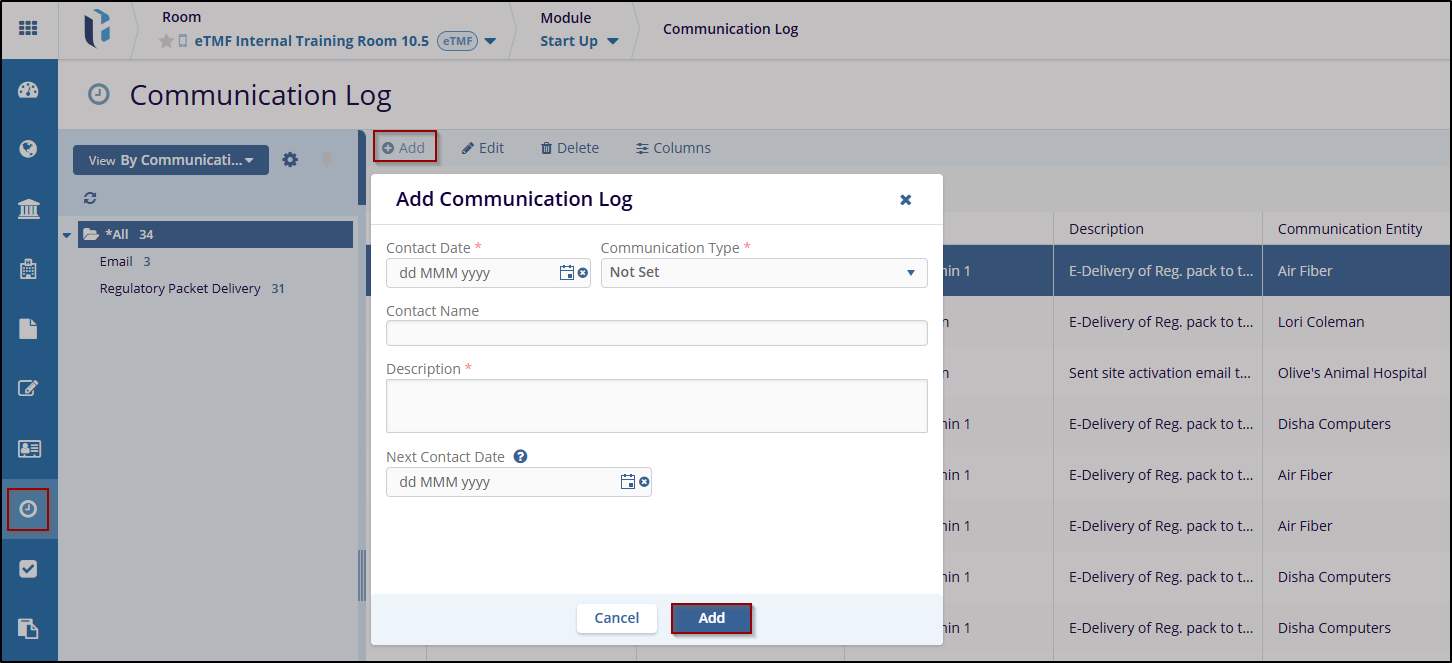Expand the View By Communication dropdown
Screen dimensions: 1452x663
click(x=171, y=160)
